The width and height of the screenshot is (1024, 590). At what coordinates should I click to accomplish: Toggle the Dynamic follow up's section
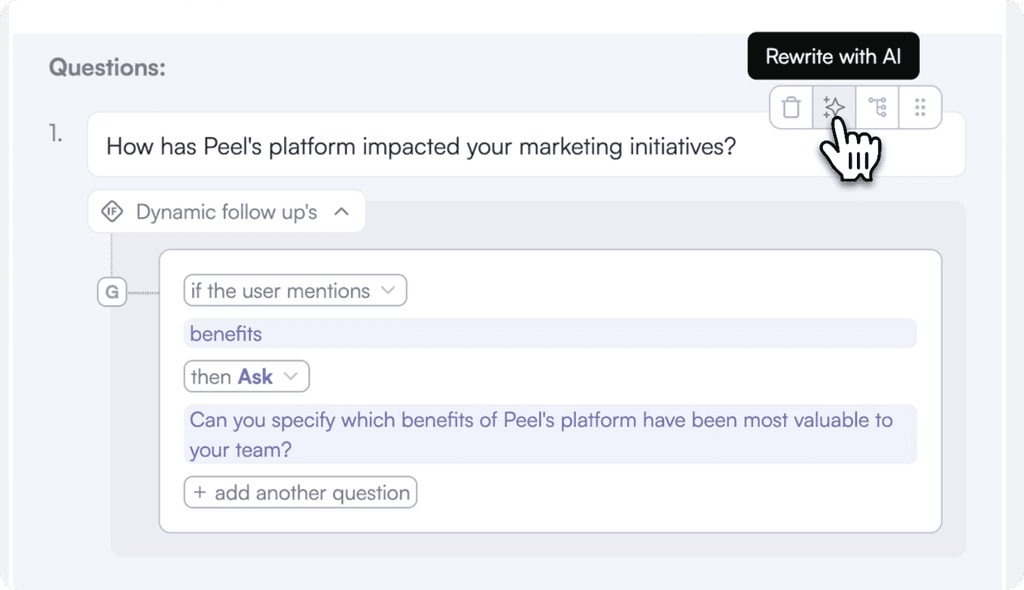click(227, 212)
